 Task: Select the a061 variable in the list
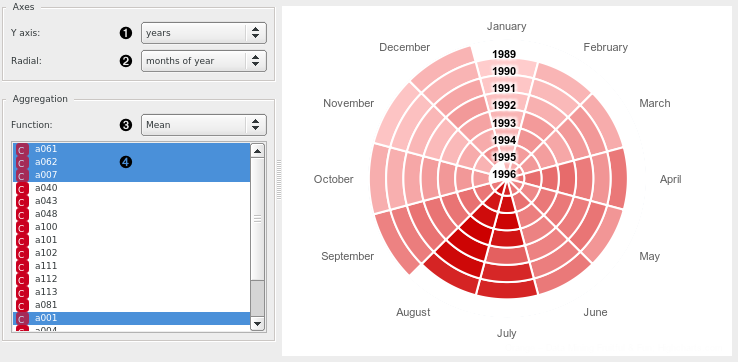tap(132, 149)
